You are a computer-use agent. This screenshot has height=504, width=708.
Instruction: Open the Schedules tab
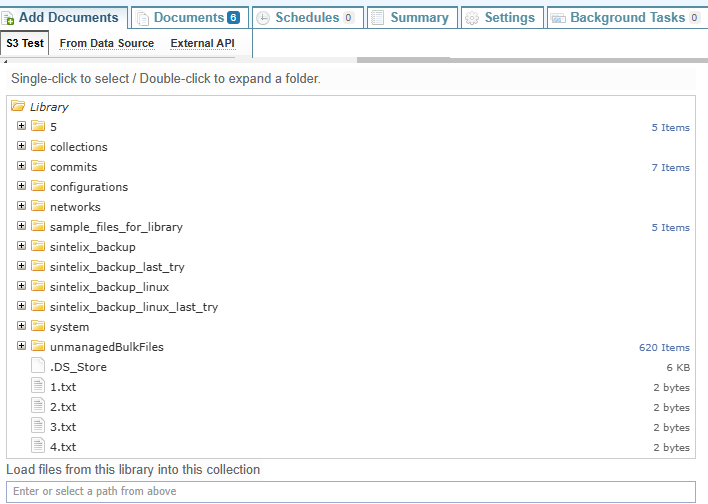coord(306,17)
